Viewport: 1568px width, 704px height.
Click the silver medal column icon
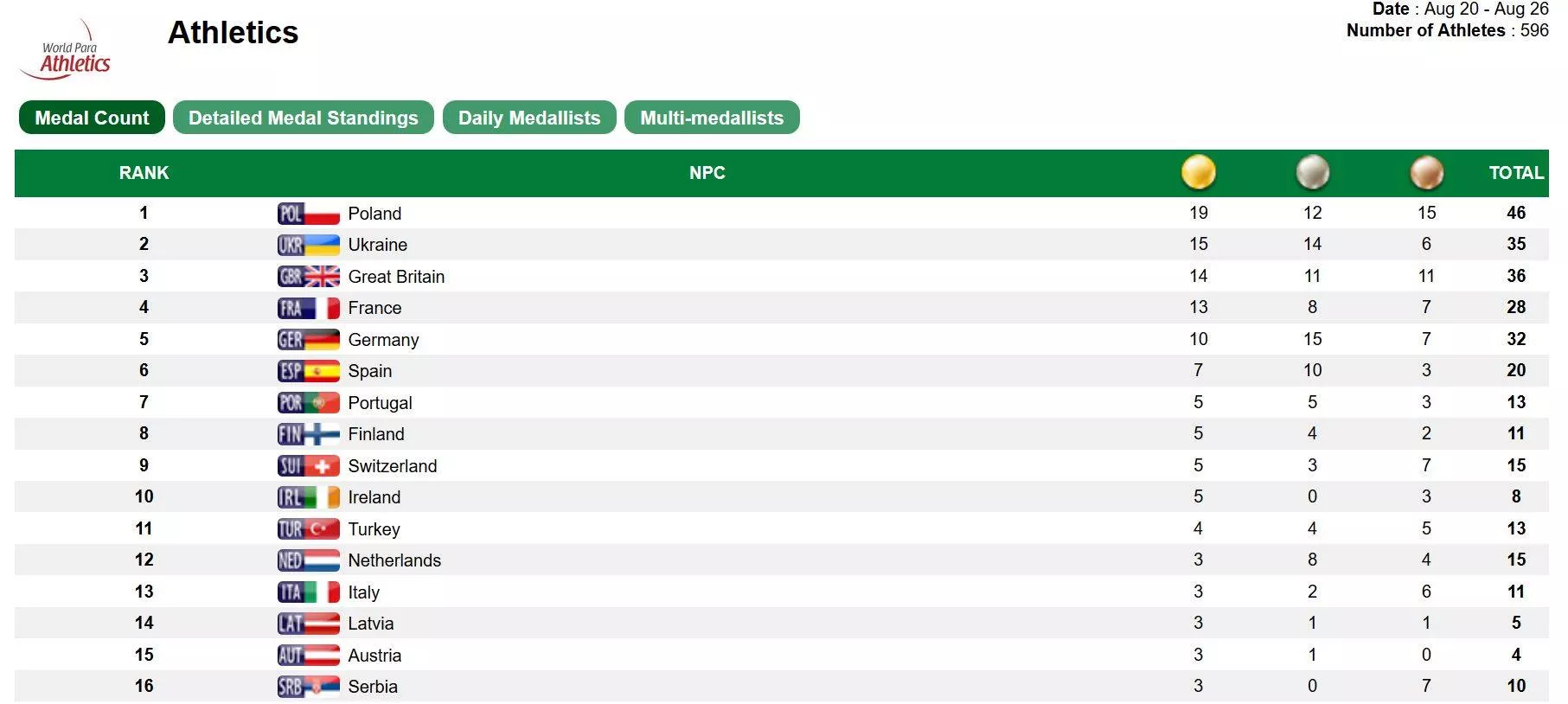(1312, 172)
